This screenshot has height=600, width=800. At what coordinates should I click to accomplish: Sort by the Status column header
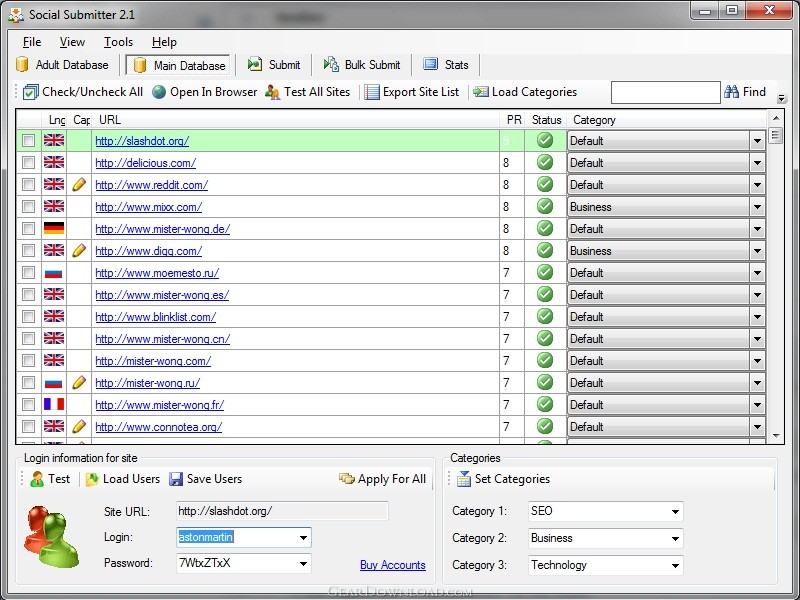[546, 120]
